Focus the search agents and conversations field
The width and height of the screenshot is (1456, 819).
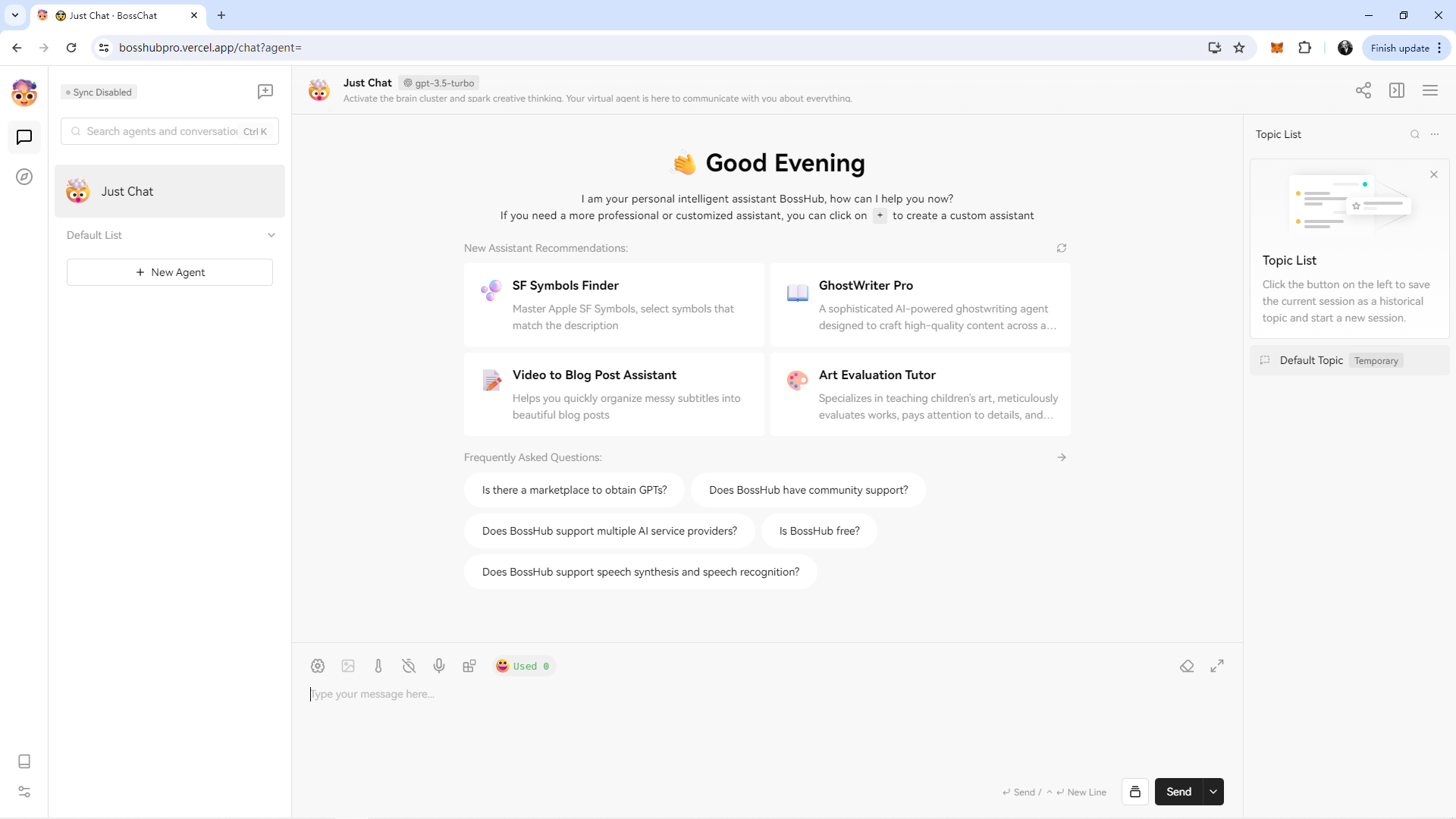162,131
